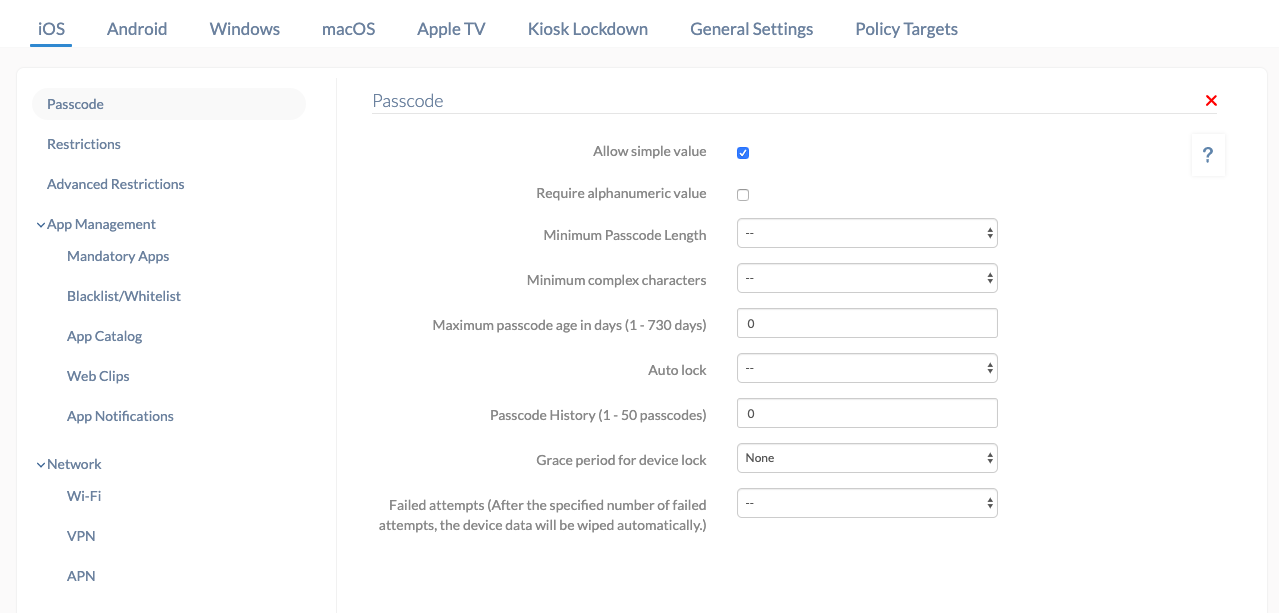
Task: Open Blacklist/Whitelist settings
Action: pos(124,296)
